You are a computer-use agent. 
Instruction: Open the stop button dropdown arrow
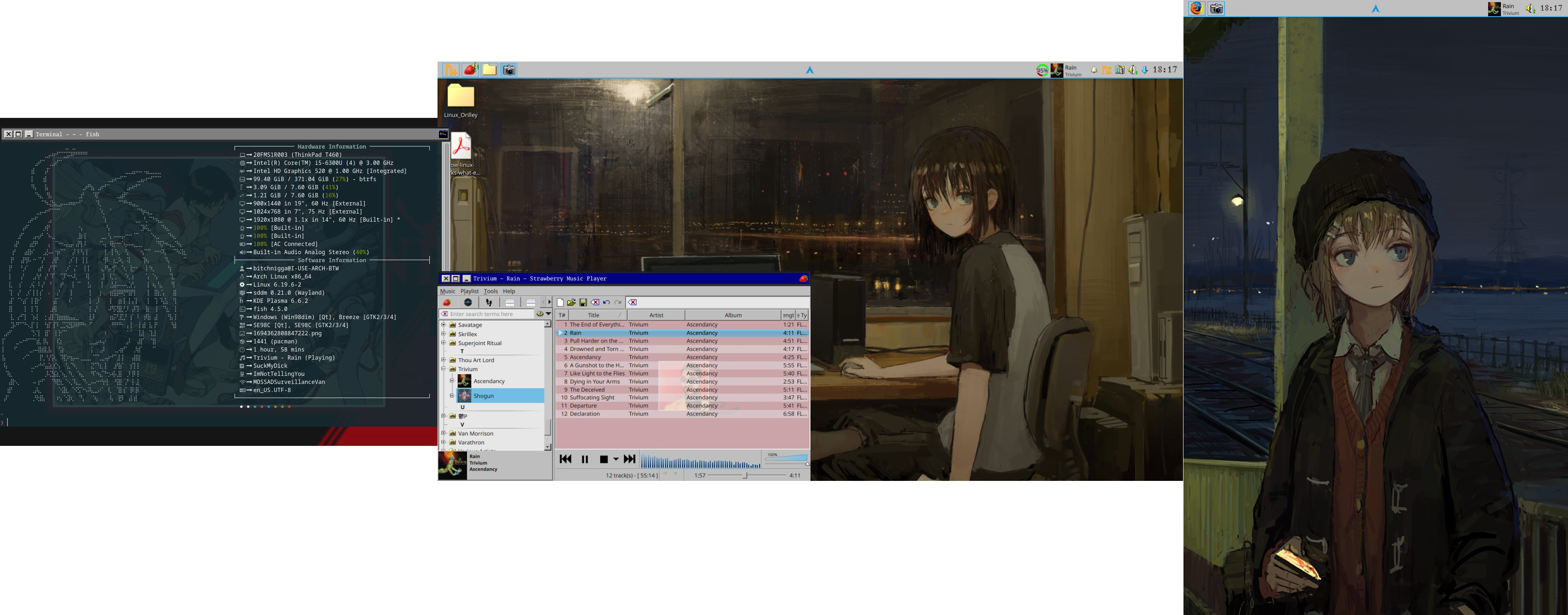(616, 459)
